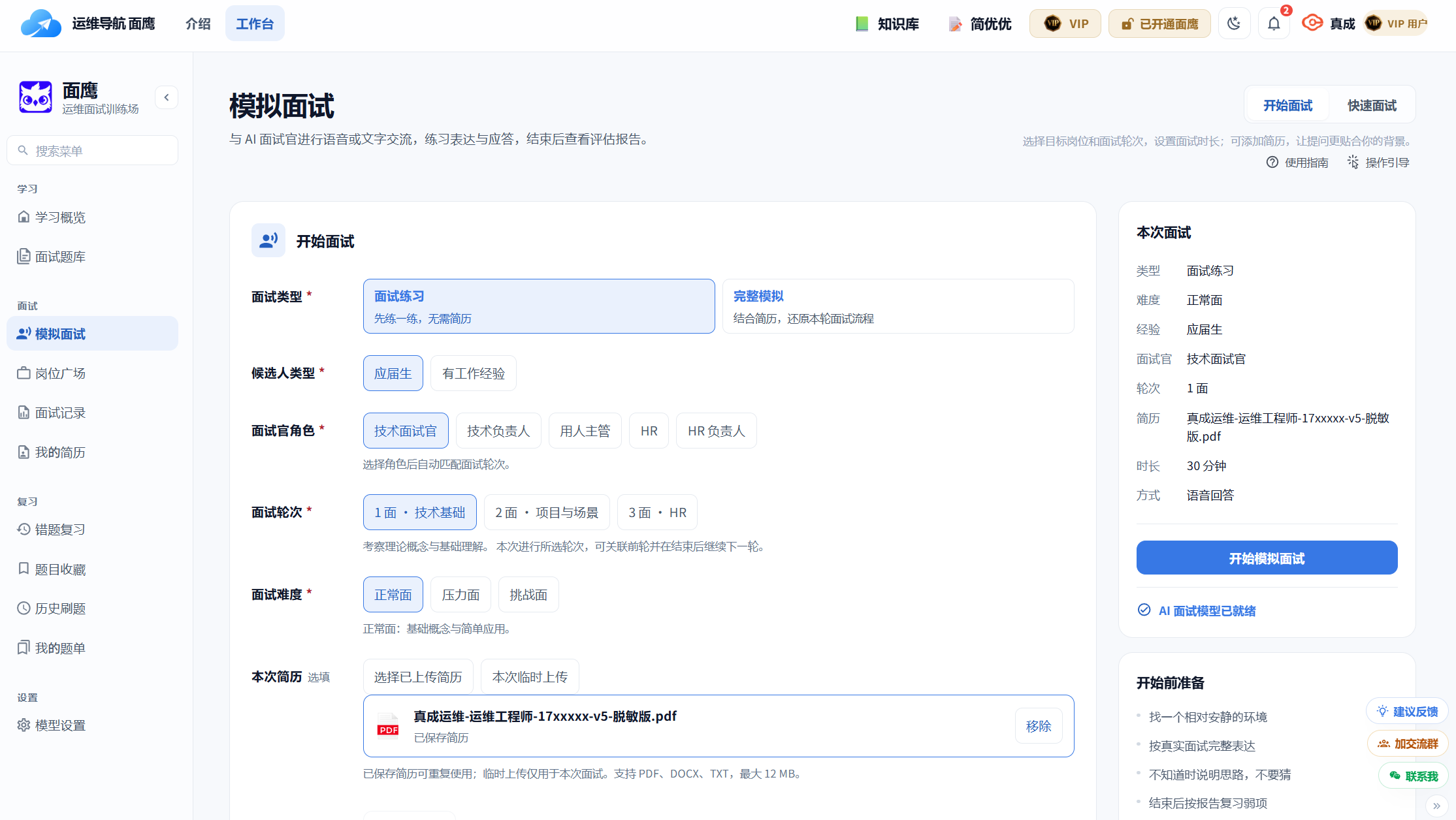Open 简优优 from top bar
The image size is (1456, 820).
(980, 24)
